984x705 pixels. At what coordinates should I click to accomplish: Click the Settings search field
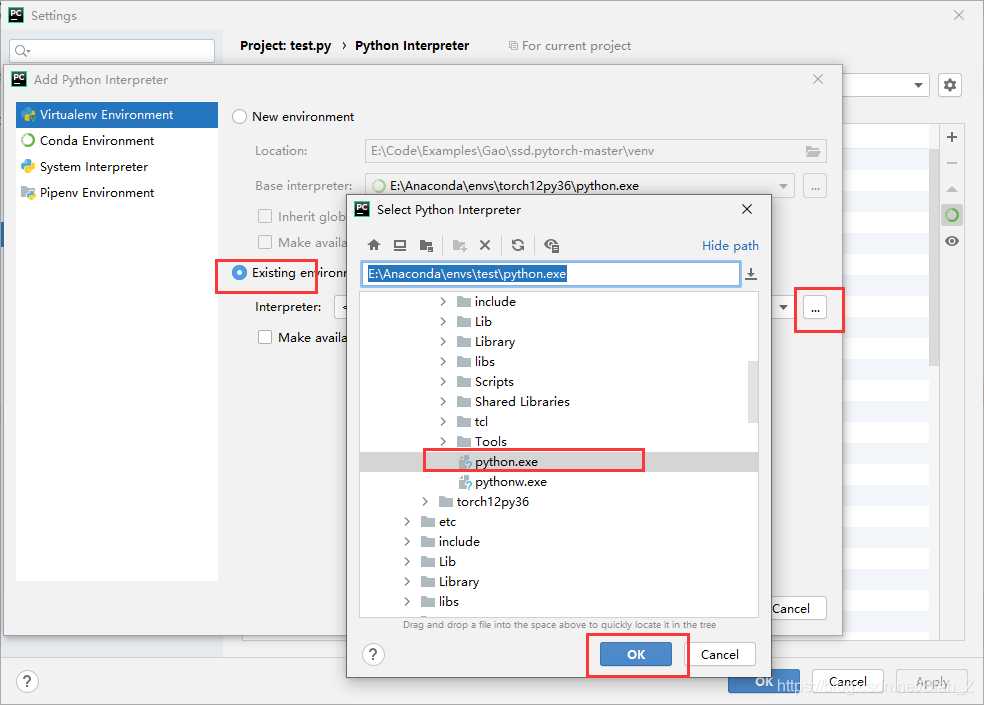(x=112, y=50)
